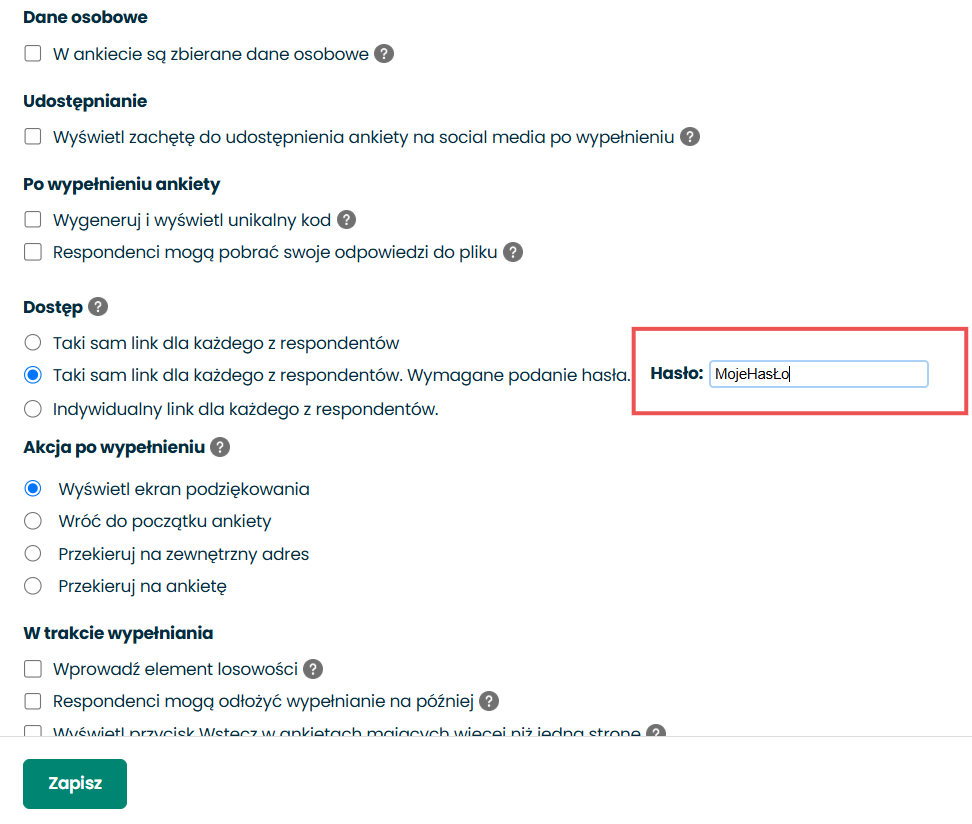Select Wróć do początku ankiety

tap(33, 521)
